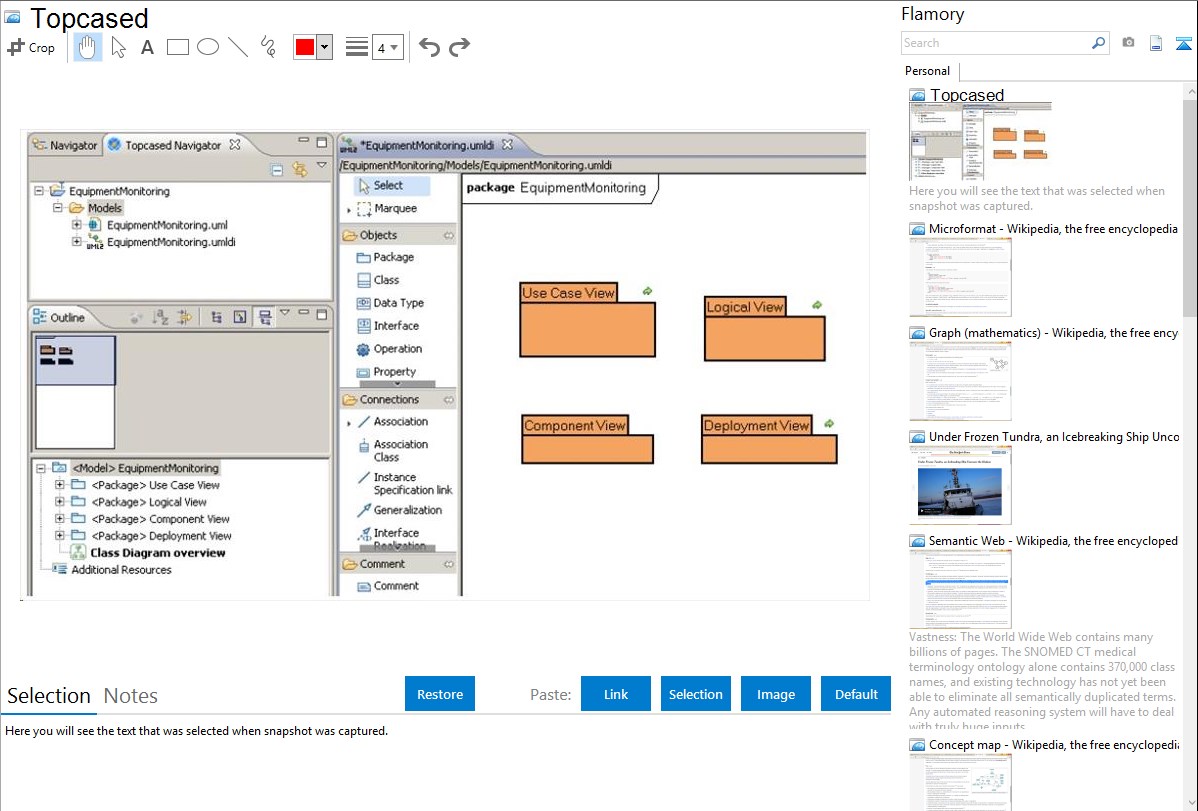Expand the EquipmentMonitoring.umldi tree node

76,242
